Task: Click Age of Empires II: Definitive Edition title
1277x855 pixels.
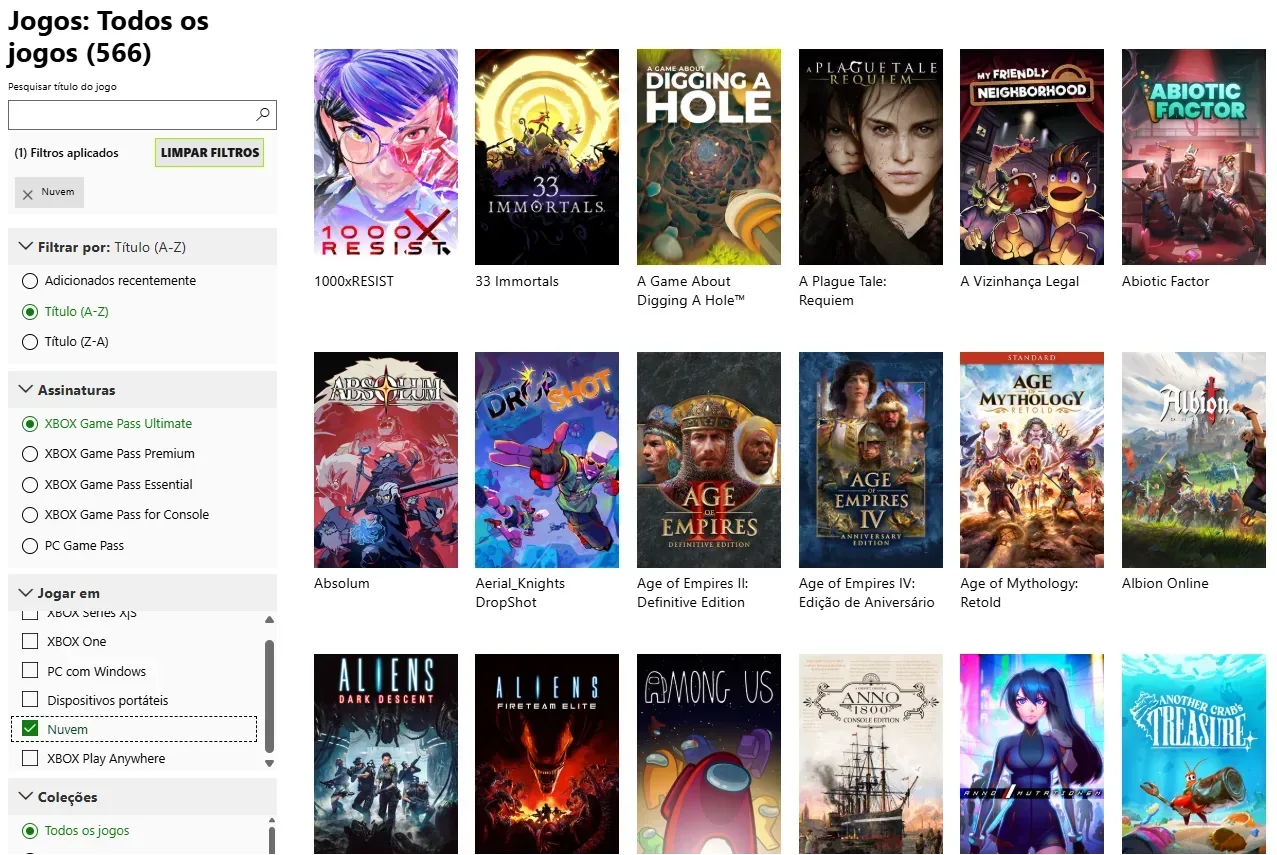Action: pos(693,593)
